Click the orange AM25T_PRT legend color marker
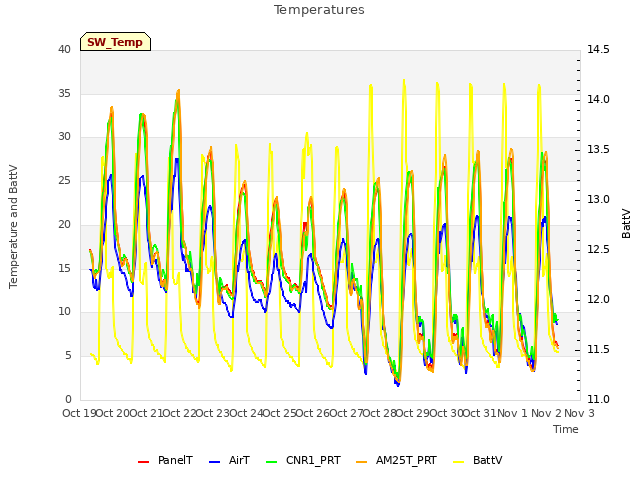 click(x=362, y=462)
